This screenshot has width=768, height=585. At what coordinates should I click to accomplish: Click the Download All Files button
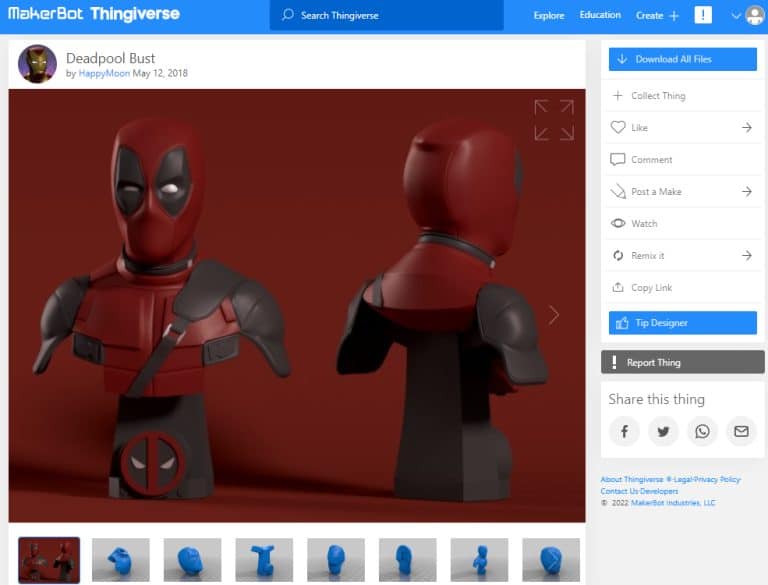[682, 59]
